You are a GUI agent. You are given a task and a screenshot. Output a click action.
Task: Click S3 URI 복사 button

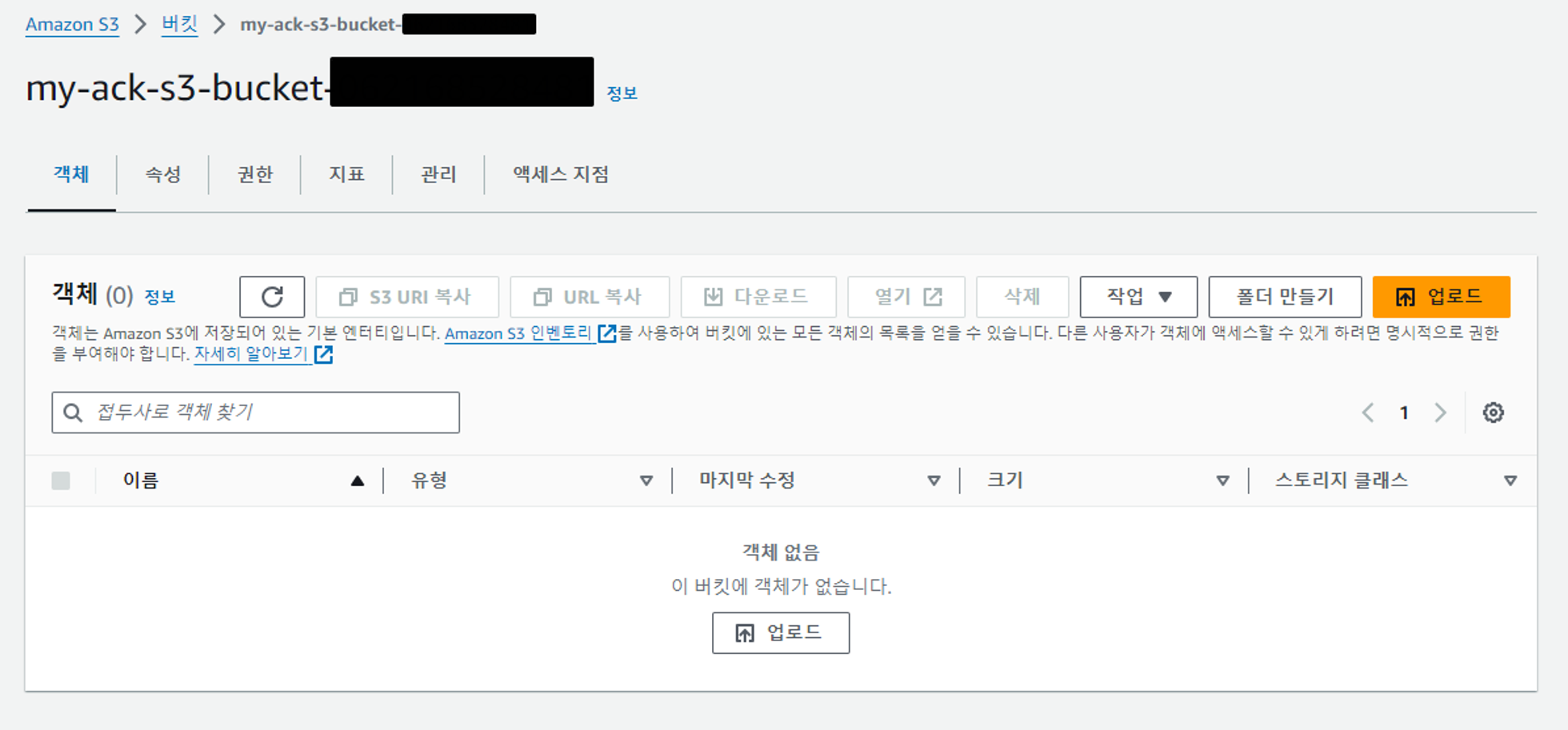click(x=407, y=297)
